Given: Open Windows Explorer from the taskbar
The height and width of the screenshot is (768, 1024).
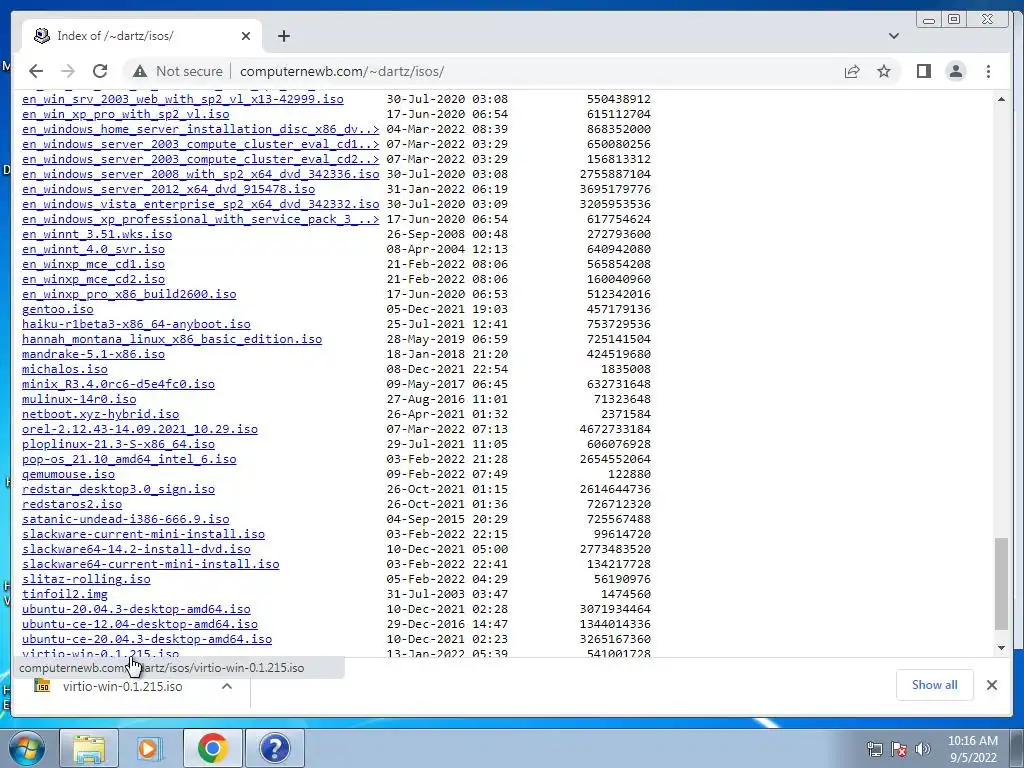Looking at the screenshot, I should (89, 748).
